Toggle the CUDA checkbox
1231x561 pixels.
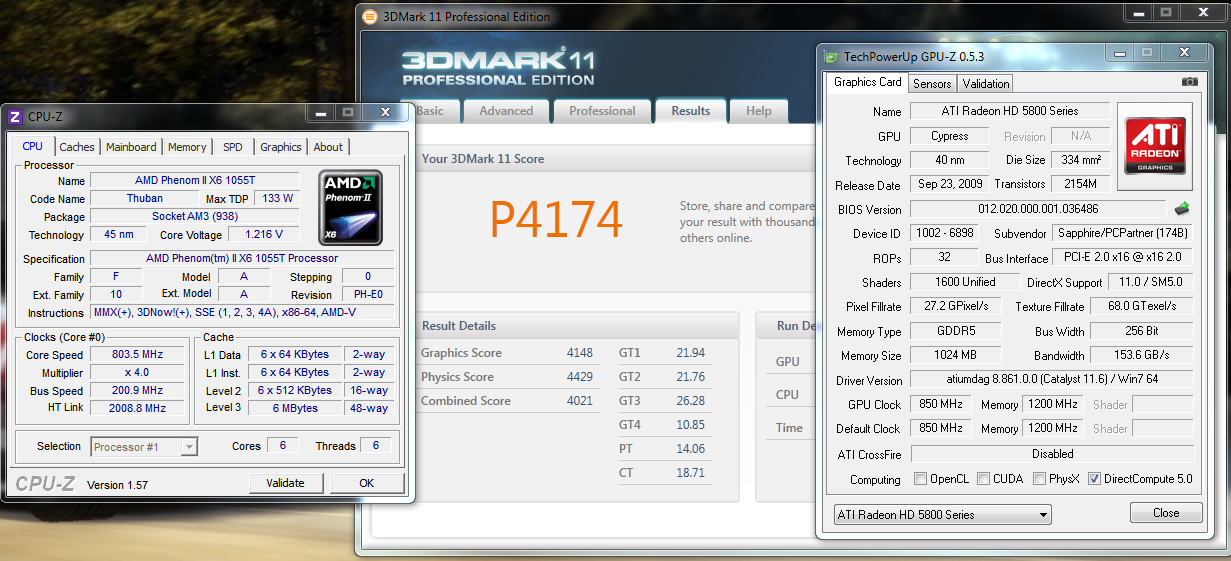tap(983, 479)
